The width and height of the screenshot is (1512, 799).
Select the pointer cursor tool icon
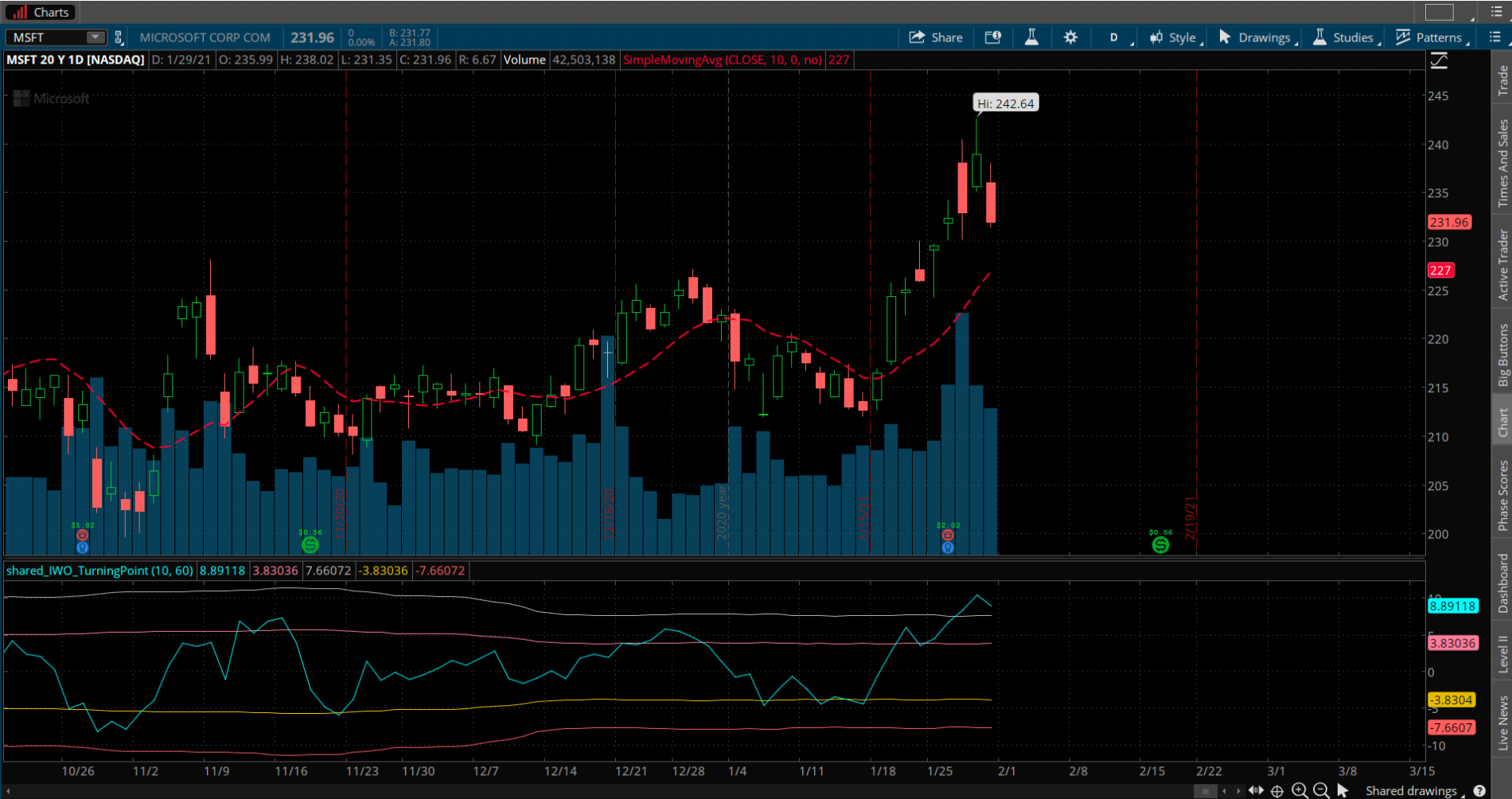(1343, 790)
